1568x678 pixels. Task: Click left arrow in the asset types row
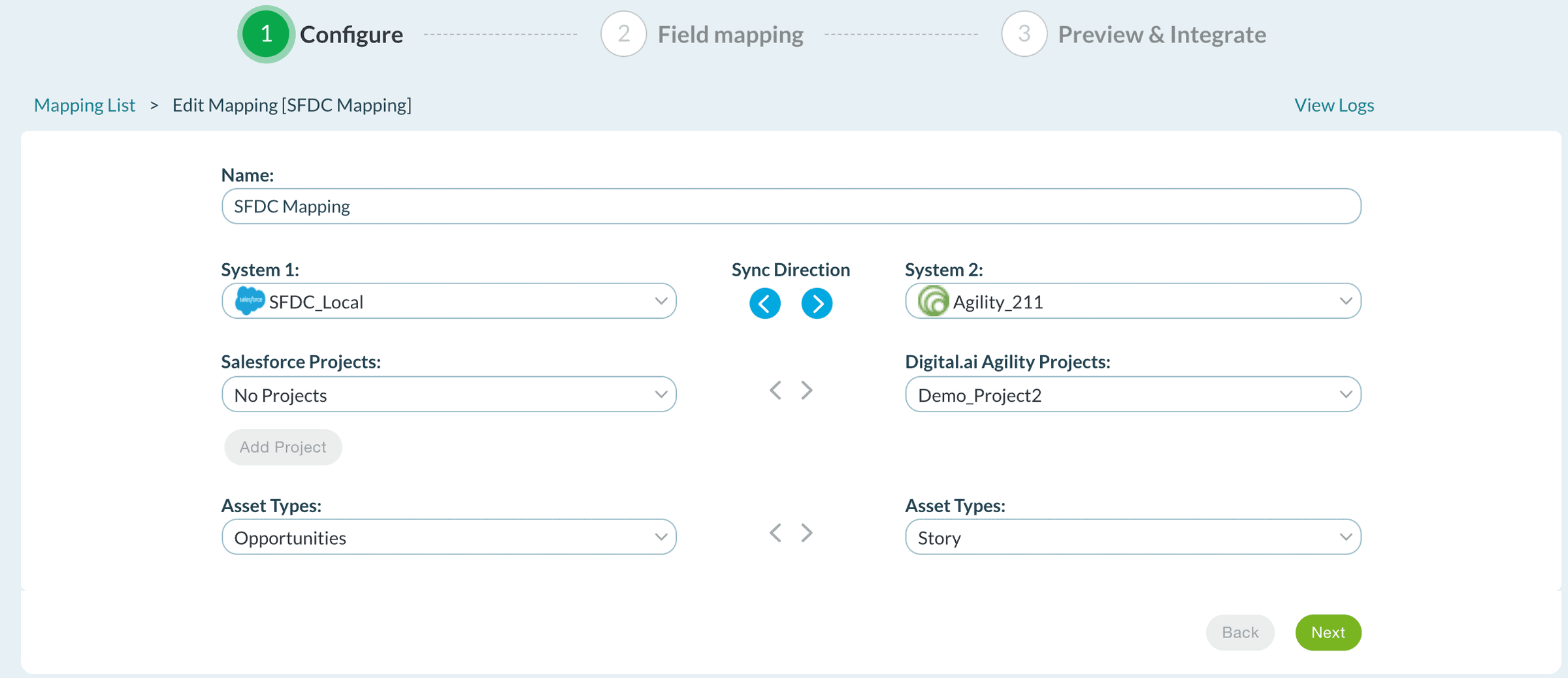(x=775, y=533)
